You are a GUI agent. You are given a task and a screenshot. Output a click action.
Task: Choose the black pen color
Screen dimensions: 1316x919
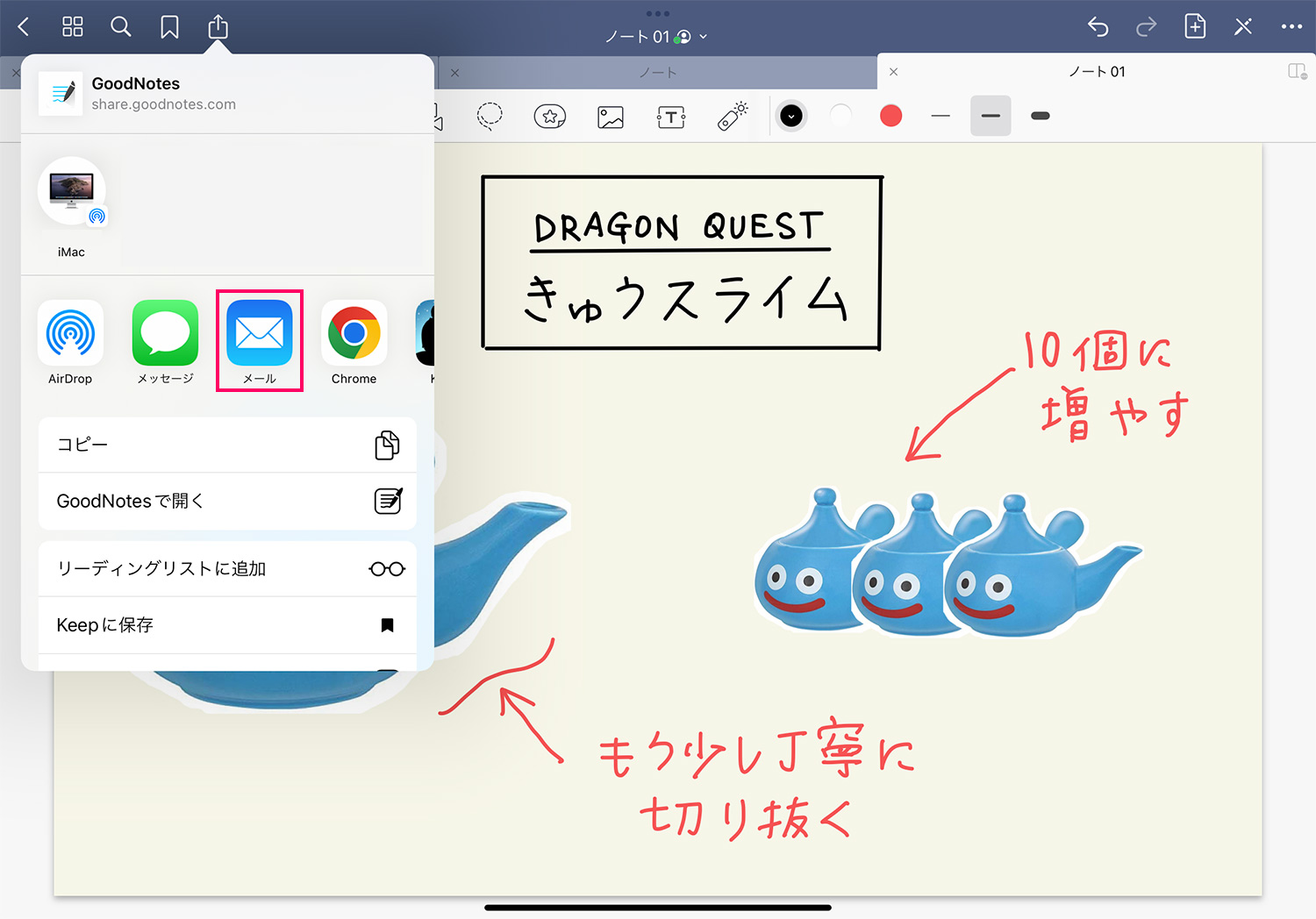[791, 116]
